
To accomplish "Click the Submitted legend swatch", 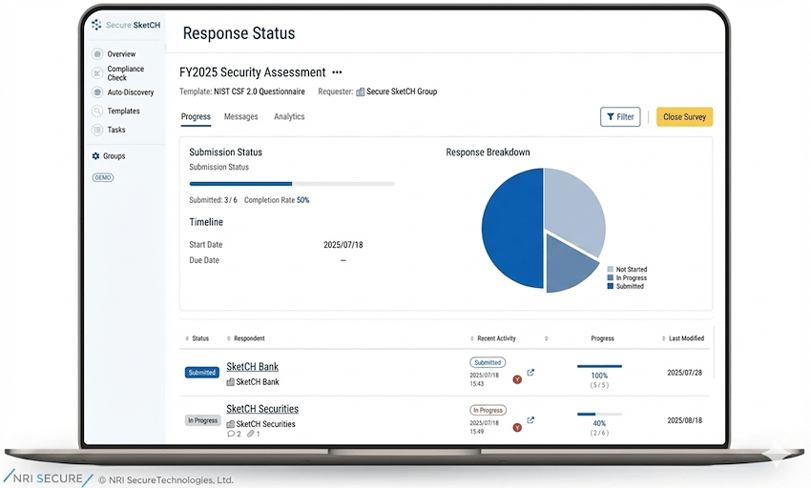I will tap(610, 286).
